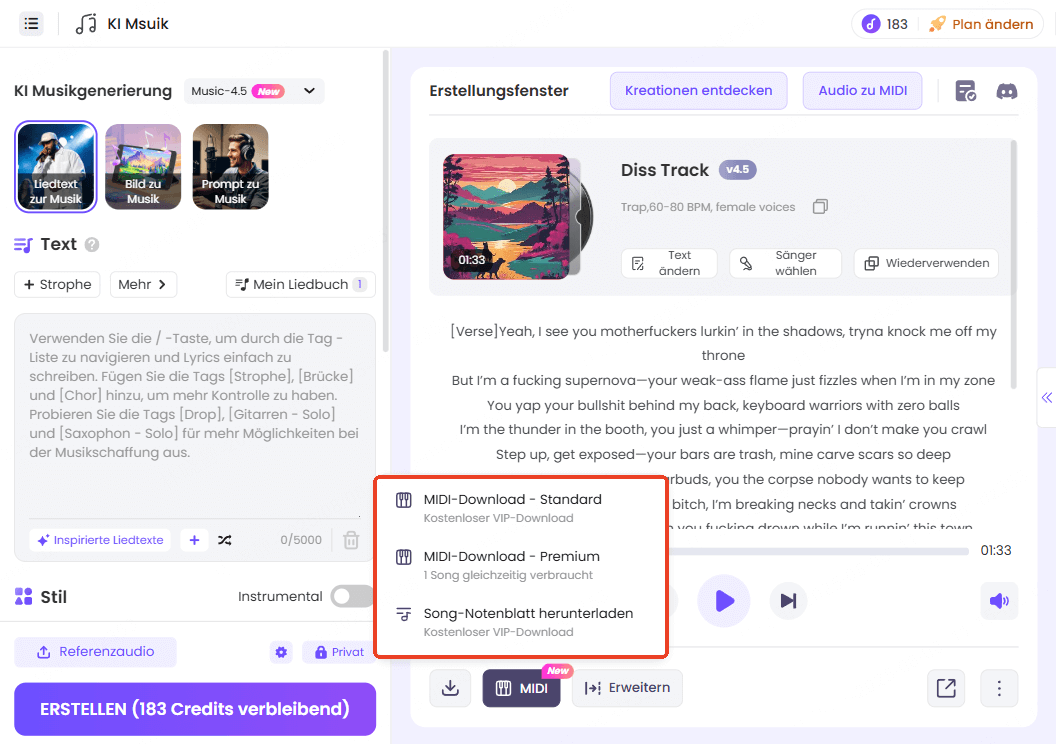Open the Discord icon in the top toolbar
Screen dimensions: 1056x744
[1007, 91]
